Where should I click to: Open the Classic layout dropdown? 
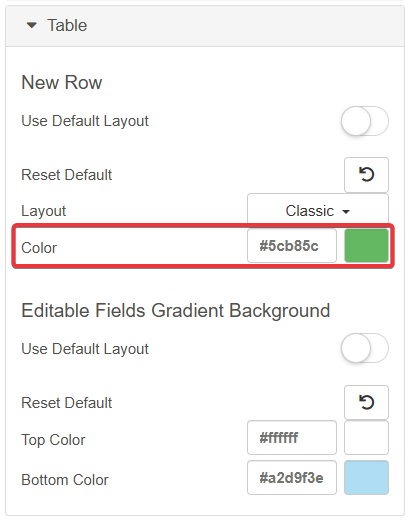318,211
